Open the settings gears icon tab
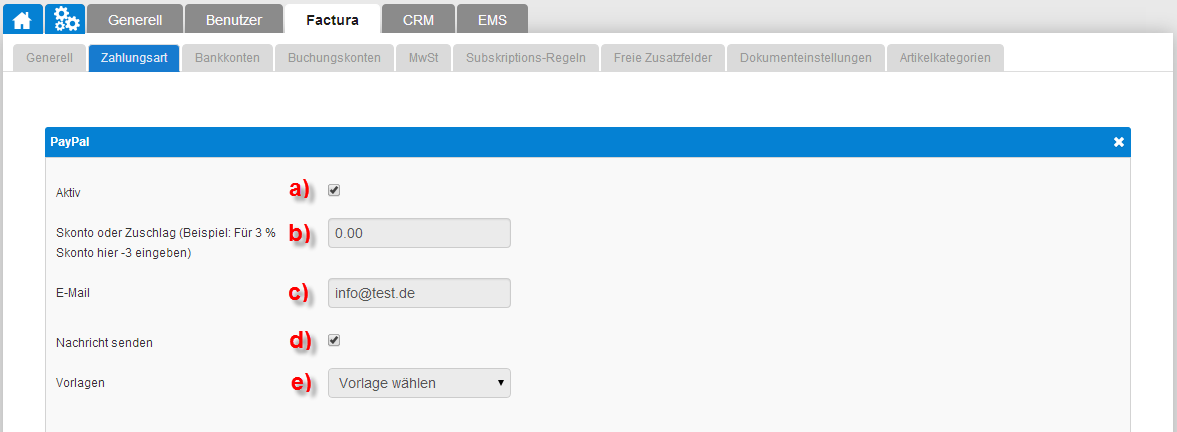The image size is (1177, 432). 65,20
